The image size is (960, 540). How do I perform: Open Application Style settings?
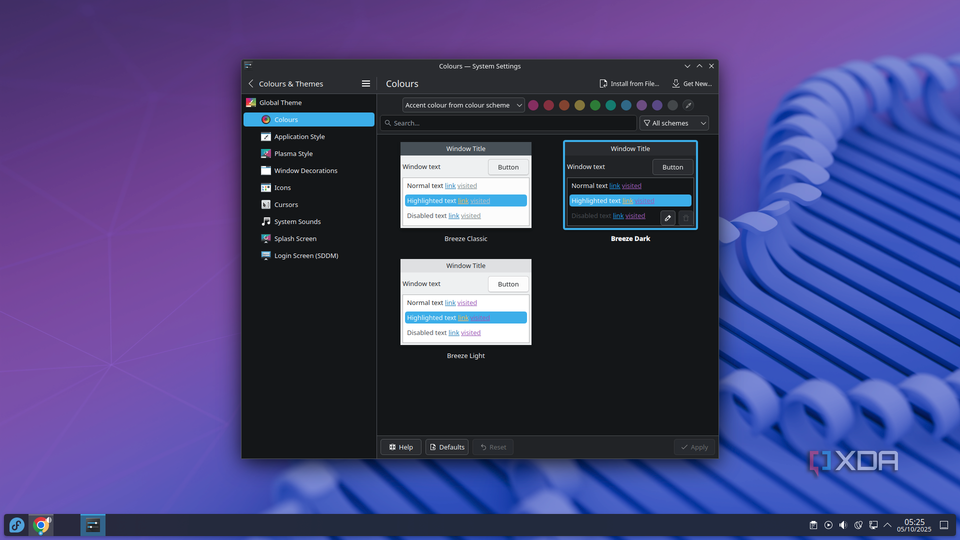[x=309, y=137]
